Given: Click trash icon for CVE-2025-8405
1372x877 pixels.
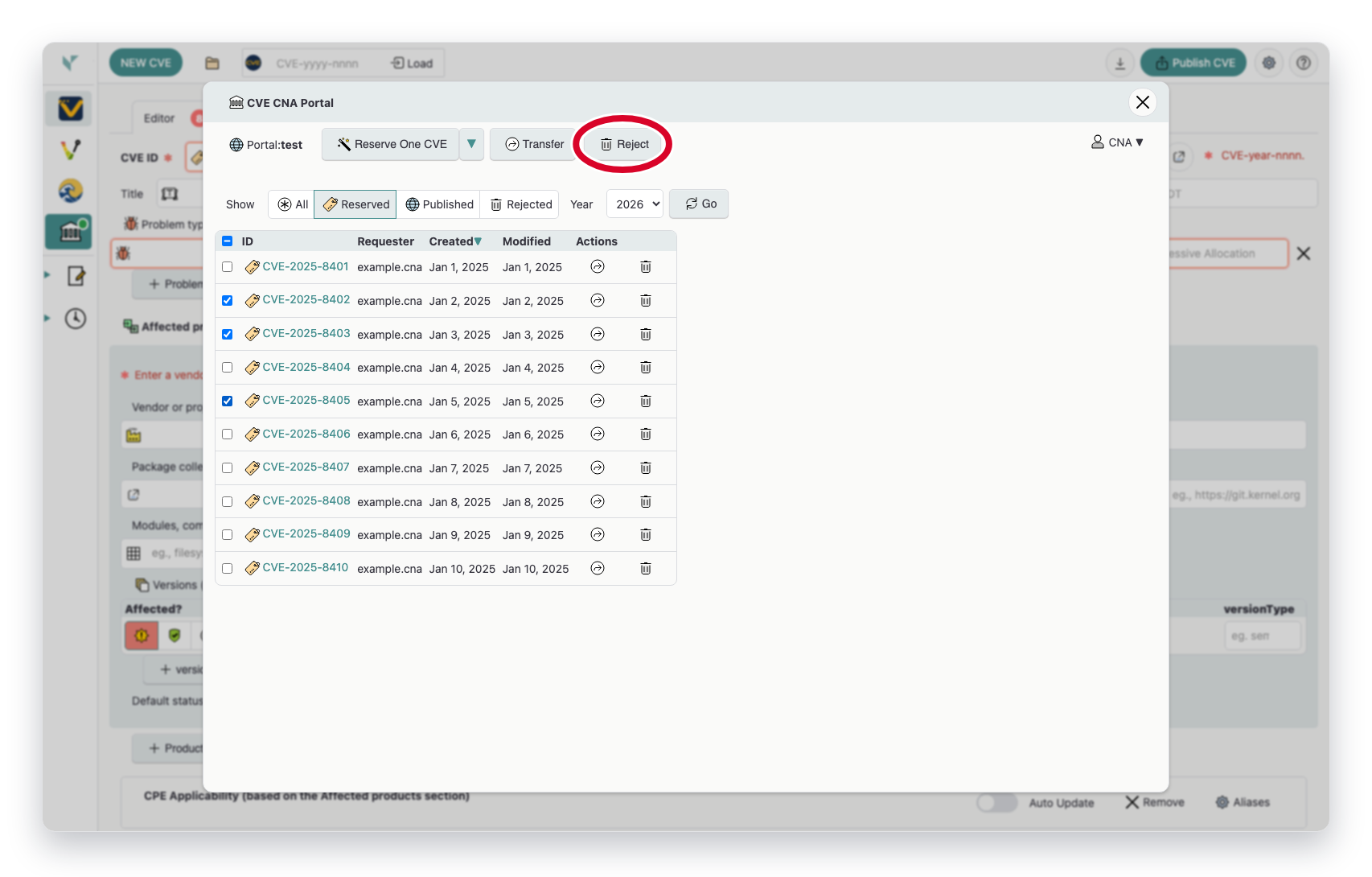Looking at the screenshot, I should (646, 401).
